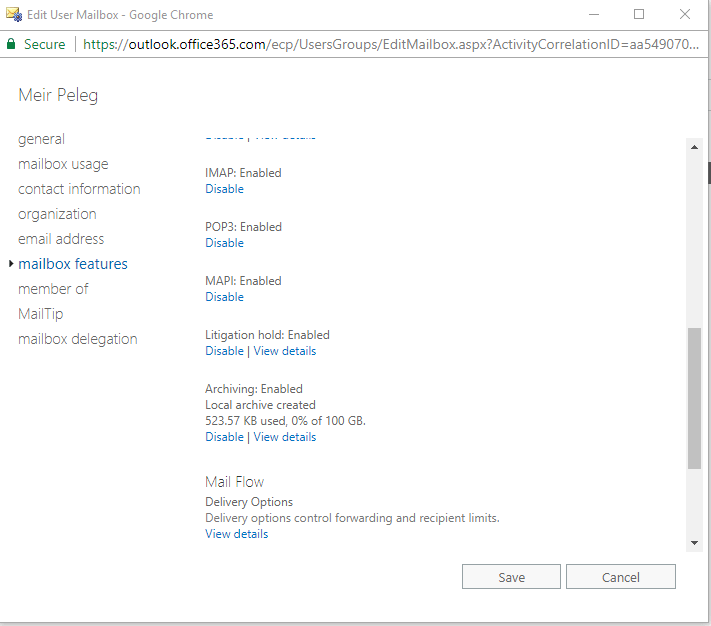Screen dimensions: 711x626
Task: Close the Edit User Mailbox window
Action: (x=685, y=15)
